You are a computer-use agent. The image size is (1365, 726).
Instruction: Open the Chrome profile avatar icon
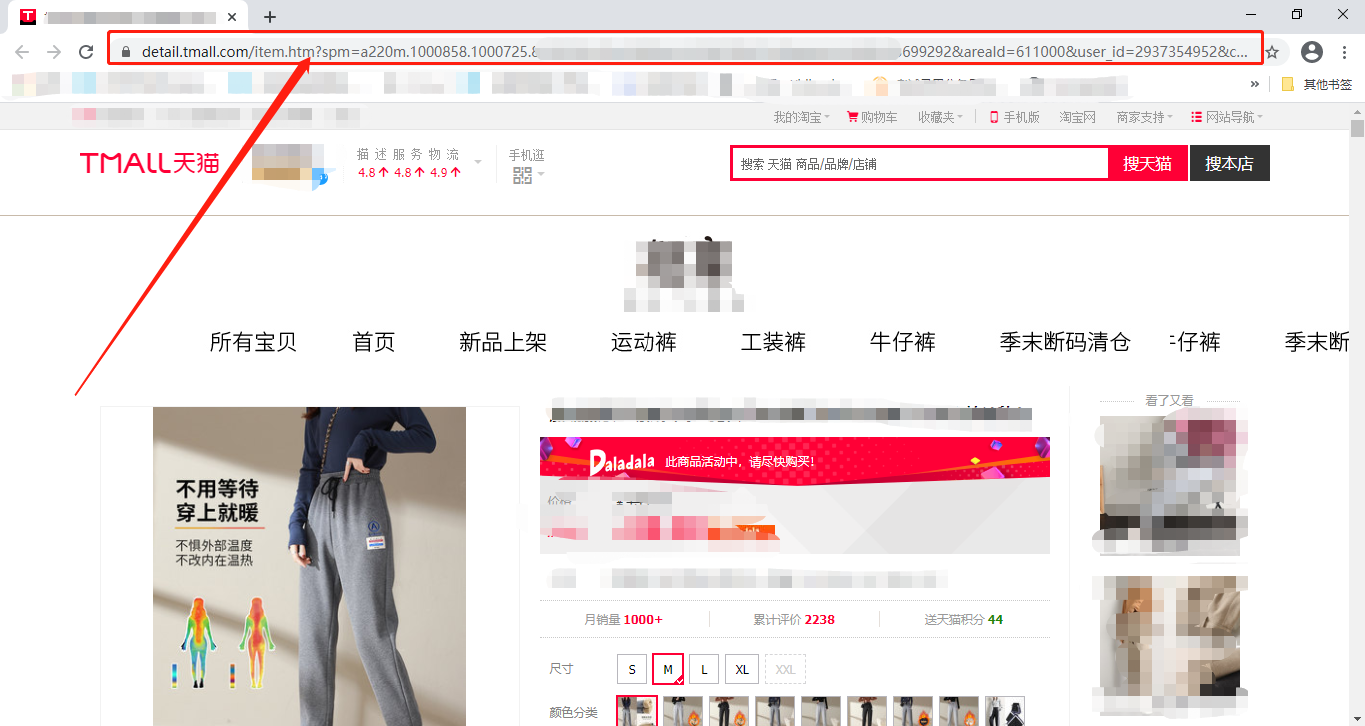point(1311,52)
